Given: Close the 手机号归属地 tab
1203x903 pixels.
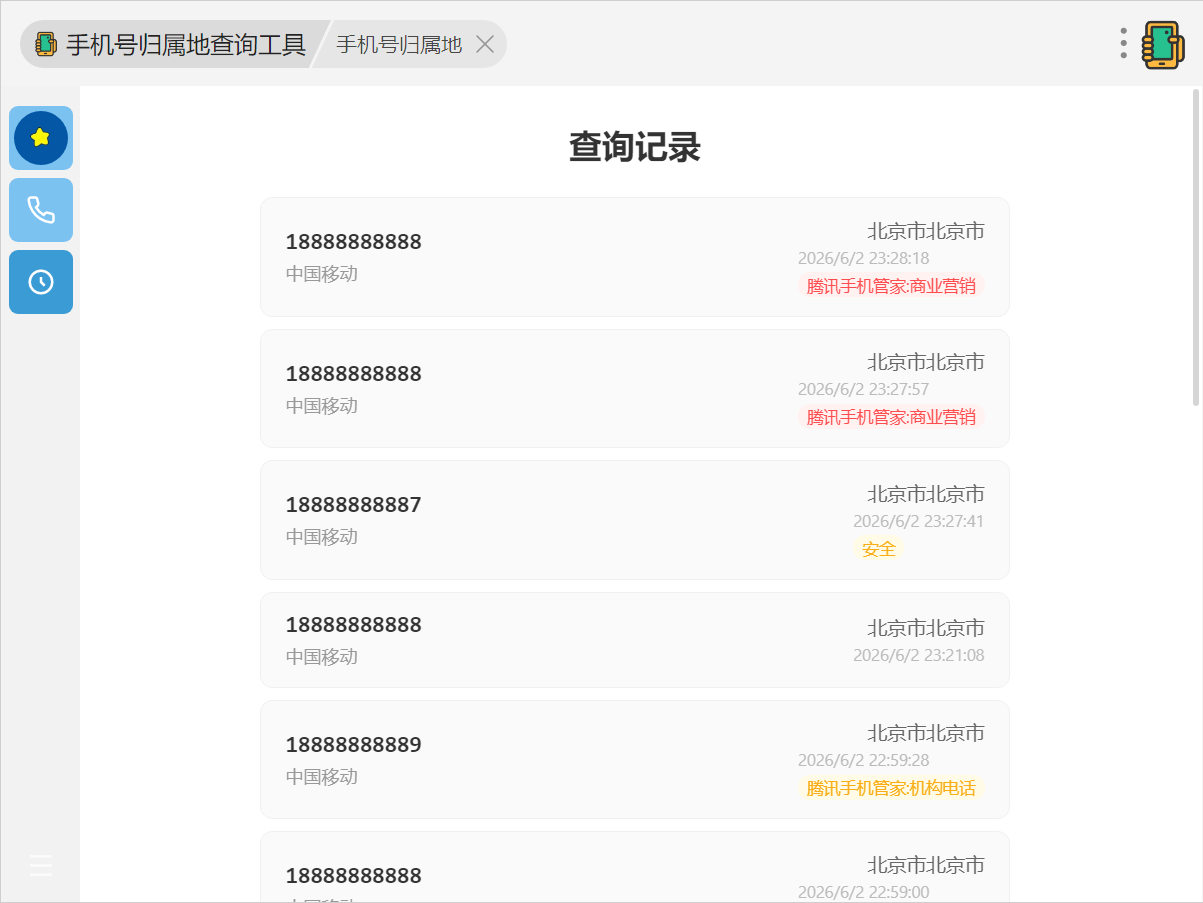Looking at the screenshot, I should click(x=485, y=44).
